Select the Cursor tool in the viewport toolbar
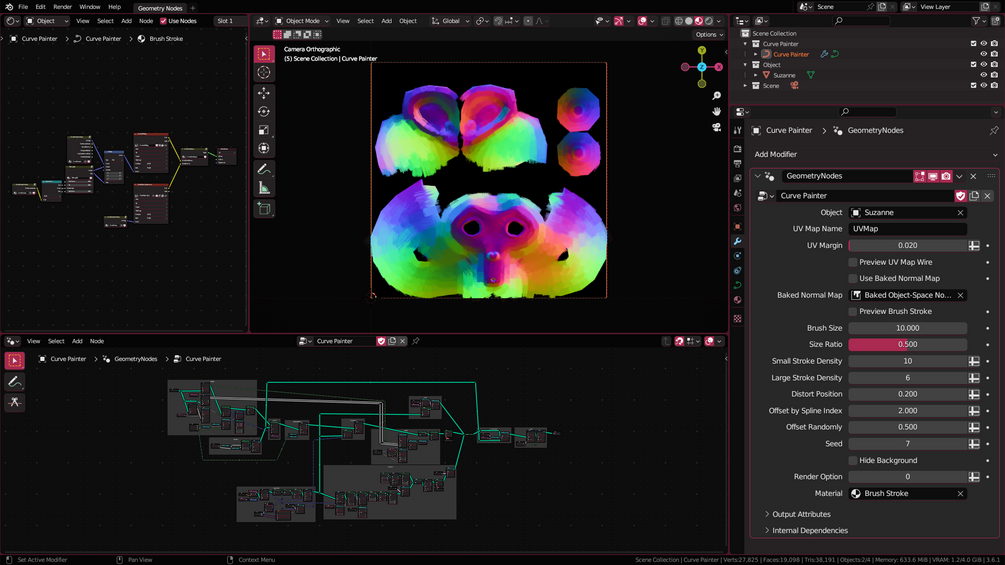Image resolution: width=1005 pixels, height=565 pixels. click(x=263, y=72)
